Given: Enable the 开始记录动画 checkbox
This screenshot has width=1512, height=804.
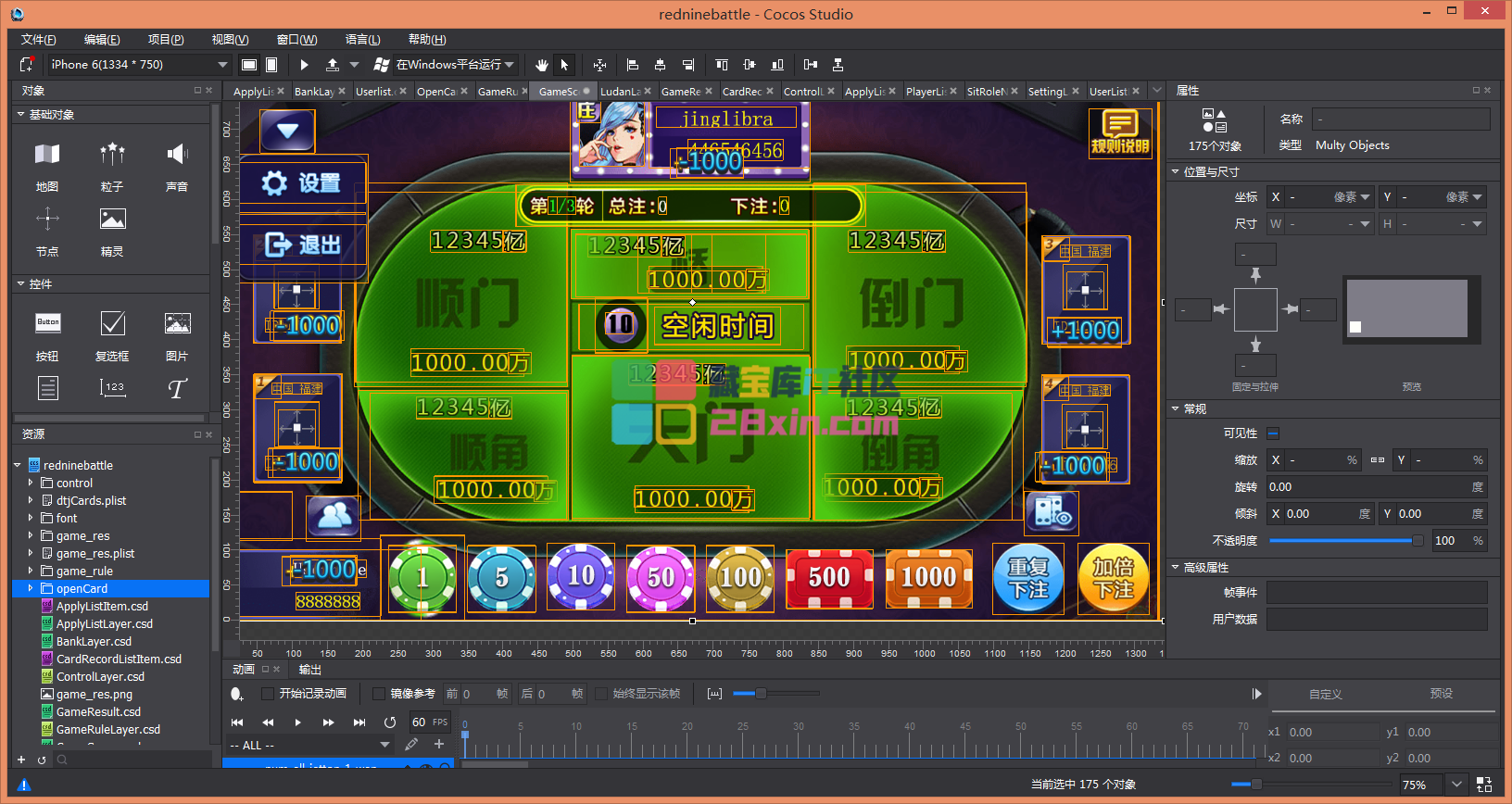Looking at the screenshot, I should [268, 694].
